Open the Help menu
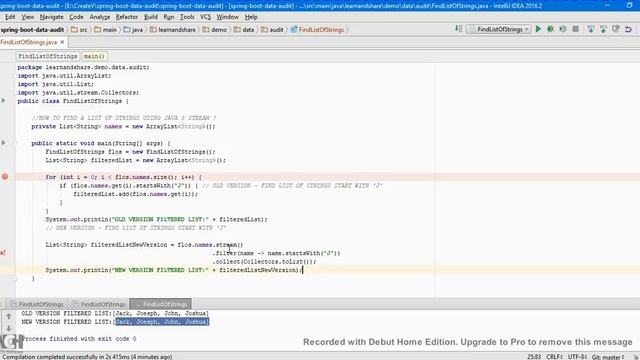 click(251, 17)
